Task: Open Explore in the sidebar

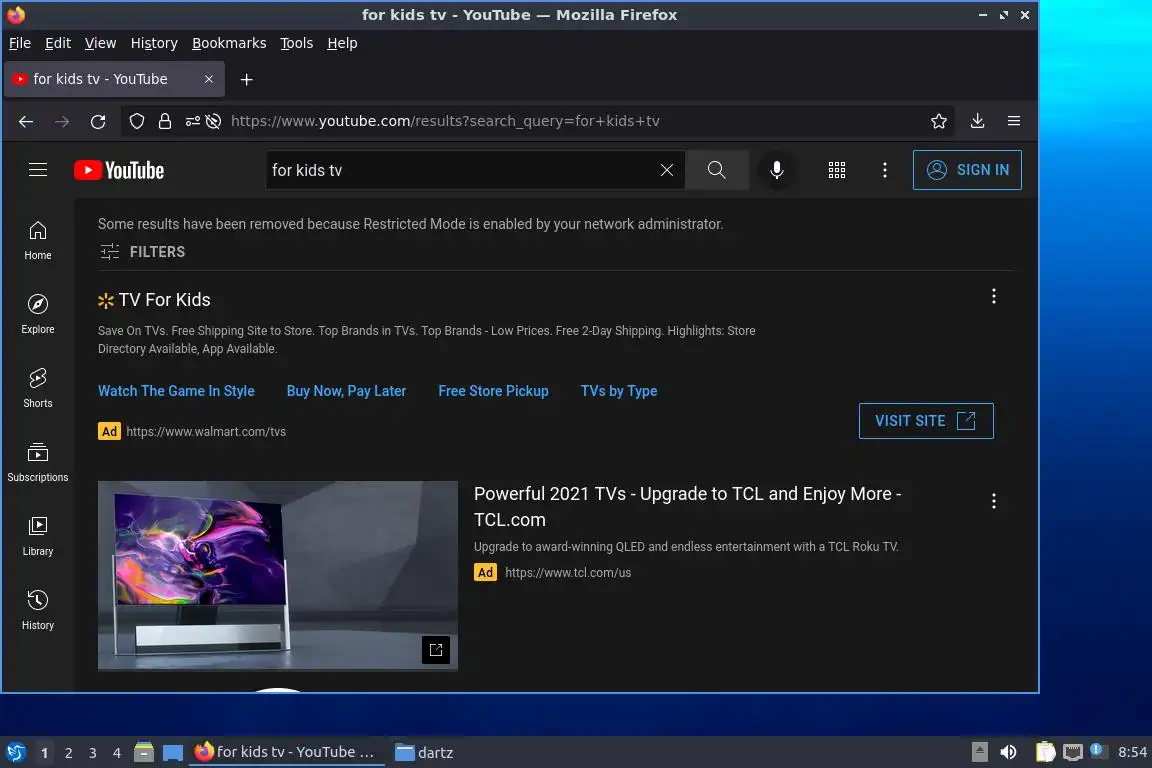Action: pos(37,314)
